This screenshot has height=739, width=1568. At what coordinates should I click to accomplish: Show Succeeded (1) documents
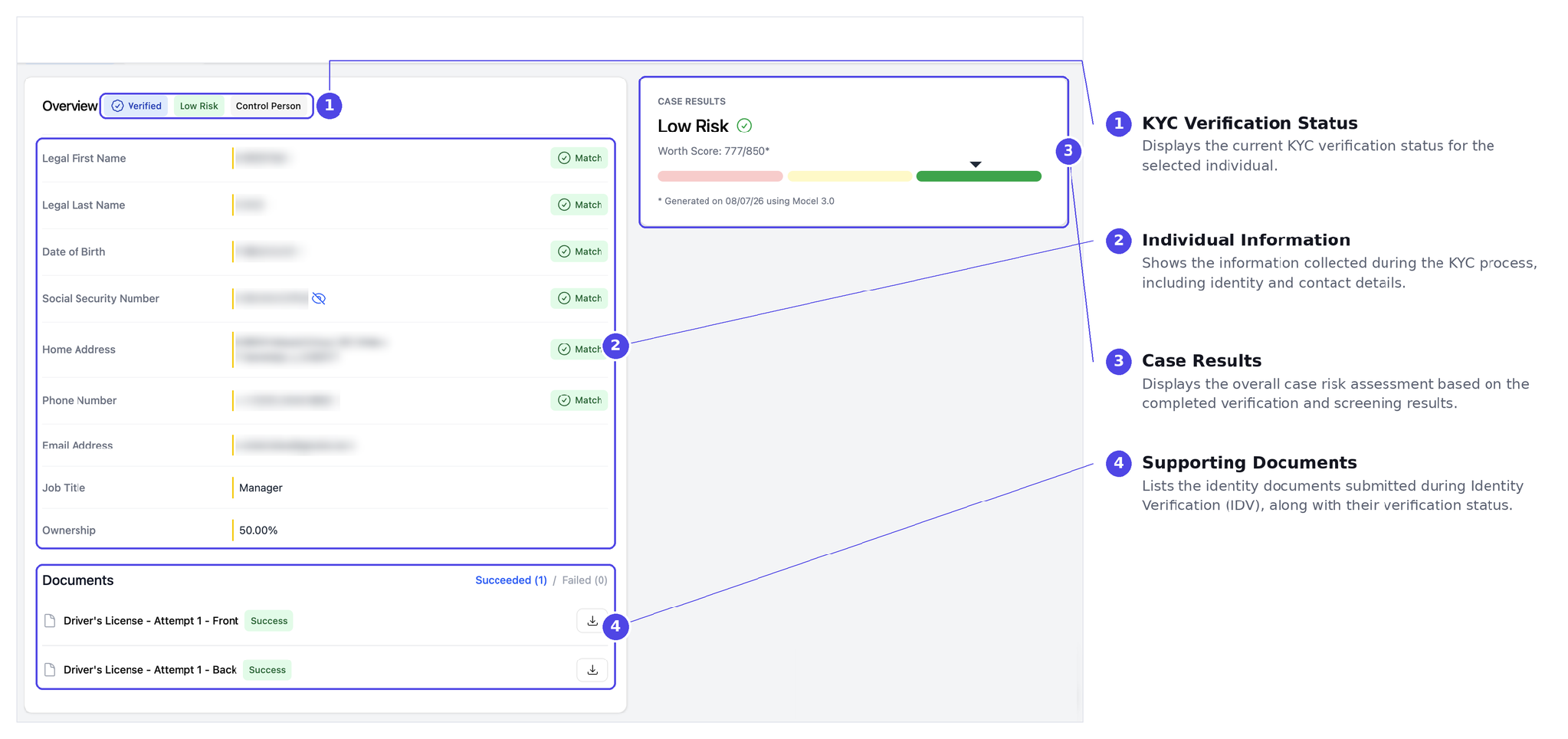511,580
